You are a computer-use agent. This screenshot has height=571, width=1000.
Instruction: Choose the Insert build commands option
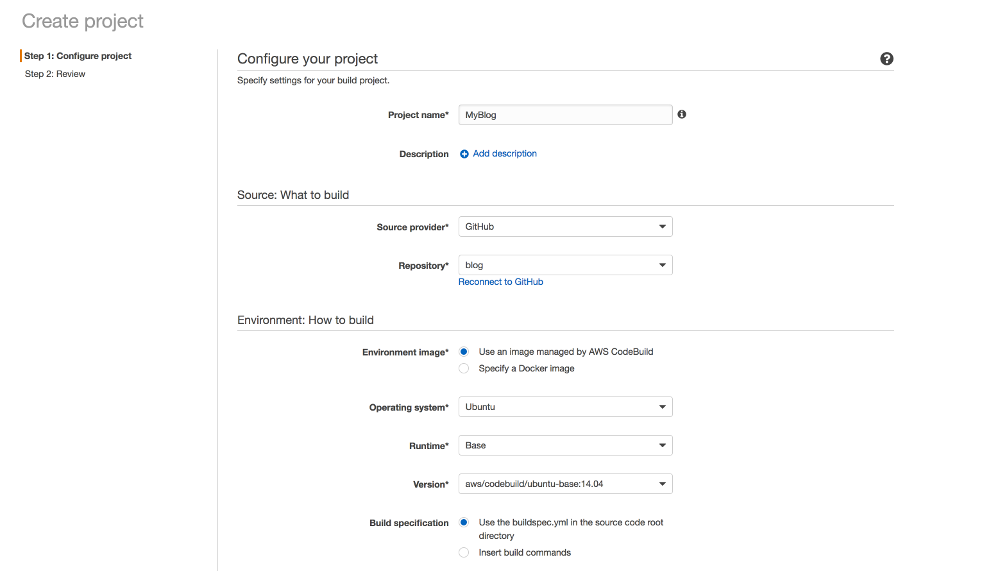[x=464, y=552]
